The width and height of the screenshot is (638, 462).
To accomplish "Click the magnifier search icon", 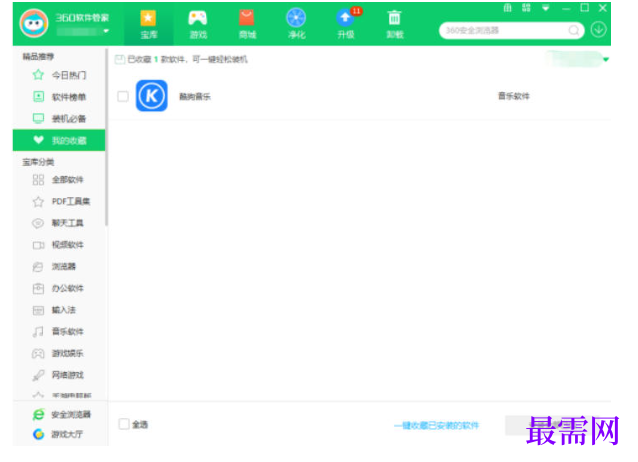I will 574,30.
